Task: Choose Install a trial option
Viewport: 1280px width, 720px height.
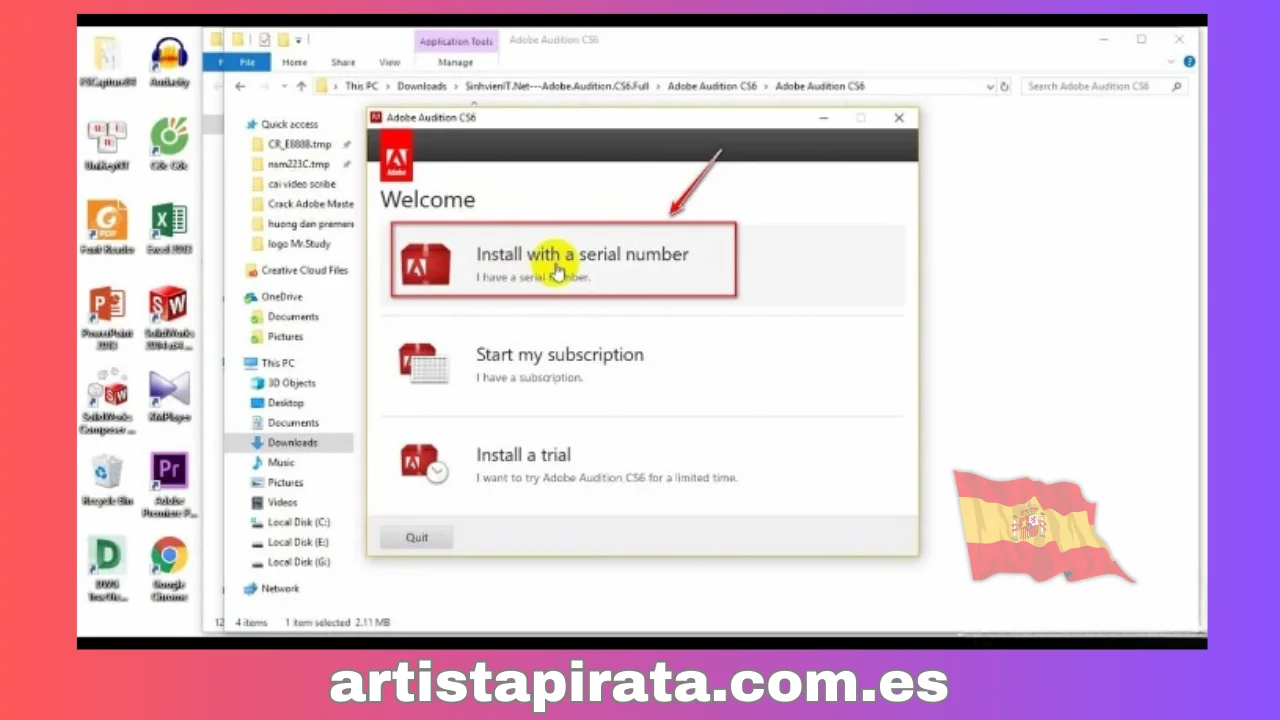Action: click(642, 465)
